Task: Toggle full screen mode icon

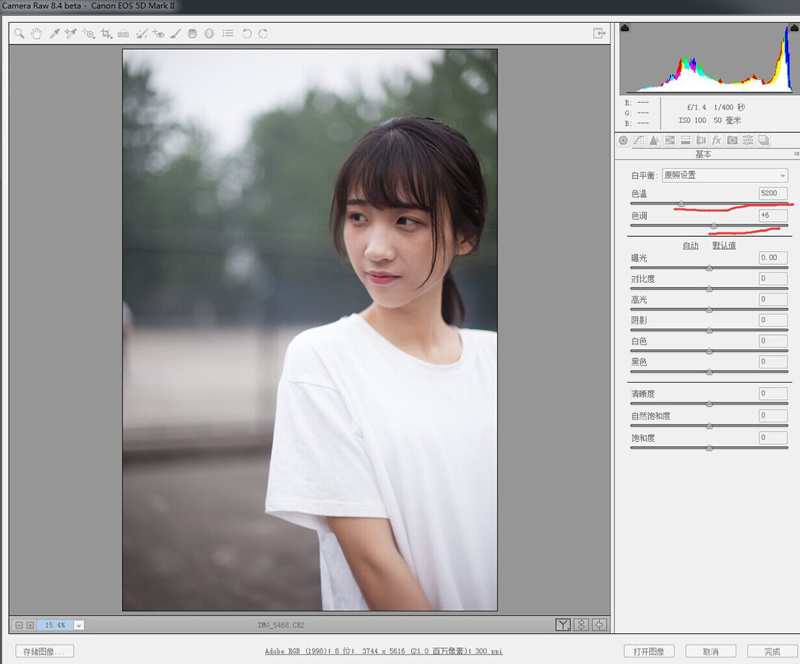Action: pos(599,33)
